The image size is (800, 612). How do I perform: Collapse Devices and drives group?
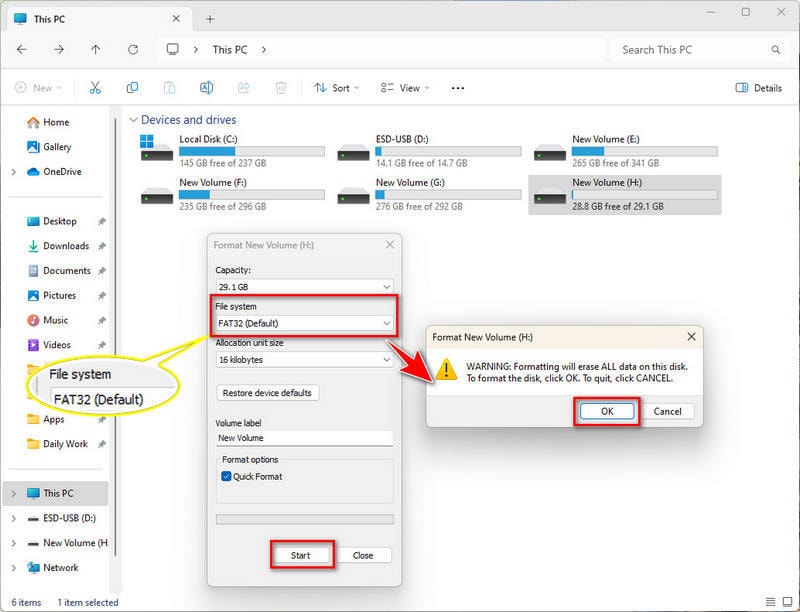point(133,120)
